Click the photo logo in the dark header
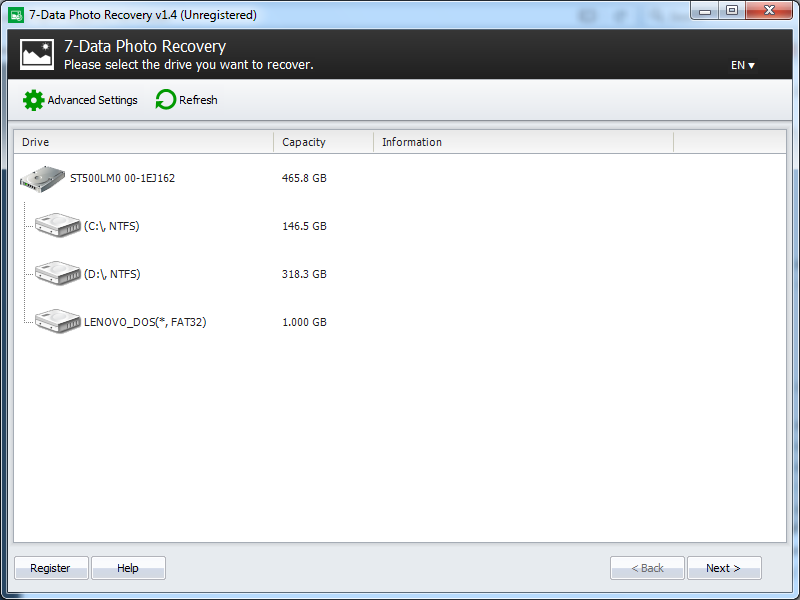Image resolution: width=800 pixels, height=600 pixels. click(36, 54)
